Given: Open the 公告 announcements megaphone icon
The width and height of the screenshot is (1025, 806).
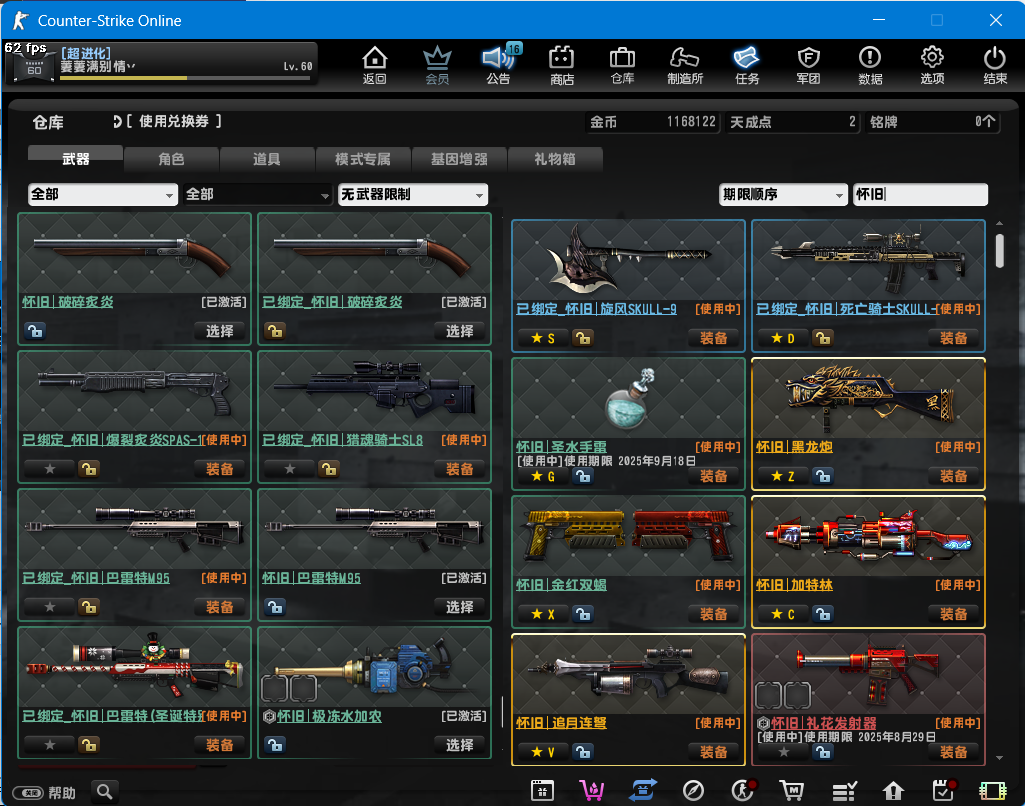Looking at the screenshot, I should tap(498, 65).
